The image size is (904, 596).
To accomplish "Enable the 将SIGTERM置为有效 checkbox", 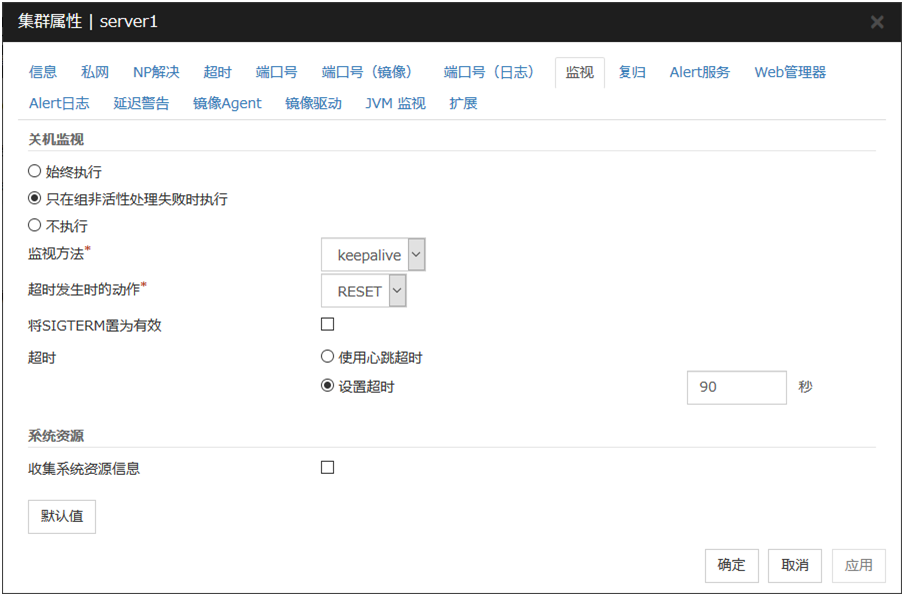I will point(327,324).
